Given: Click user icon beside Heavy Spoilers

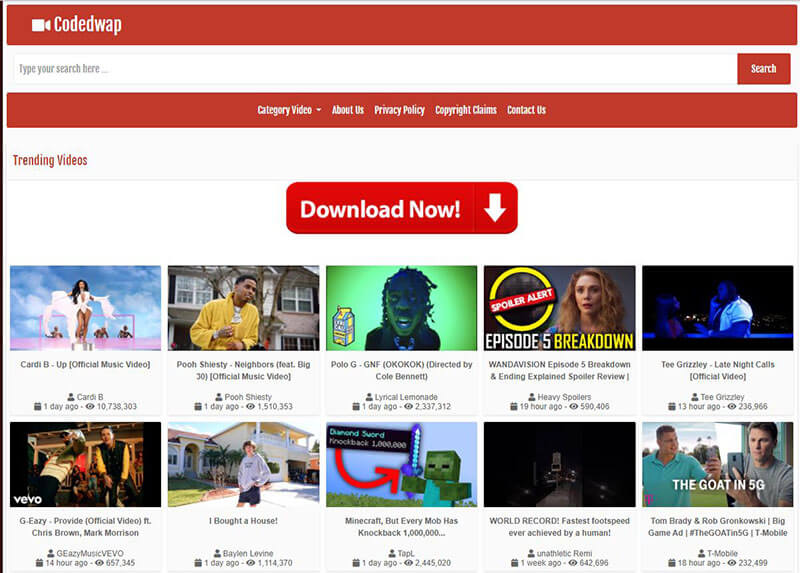Looking at the screenshot, I should click(532, 397).
